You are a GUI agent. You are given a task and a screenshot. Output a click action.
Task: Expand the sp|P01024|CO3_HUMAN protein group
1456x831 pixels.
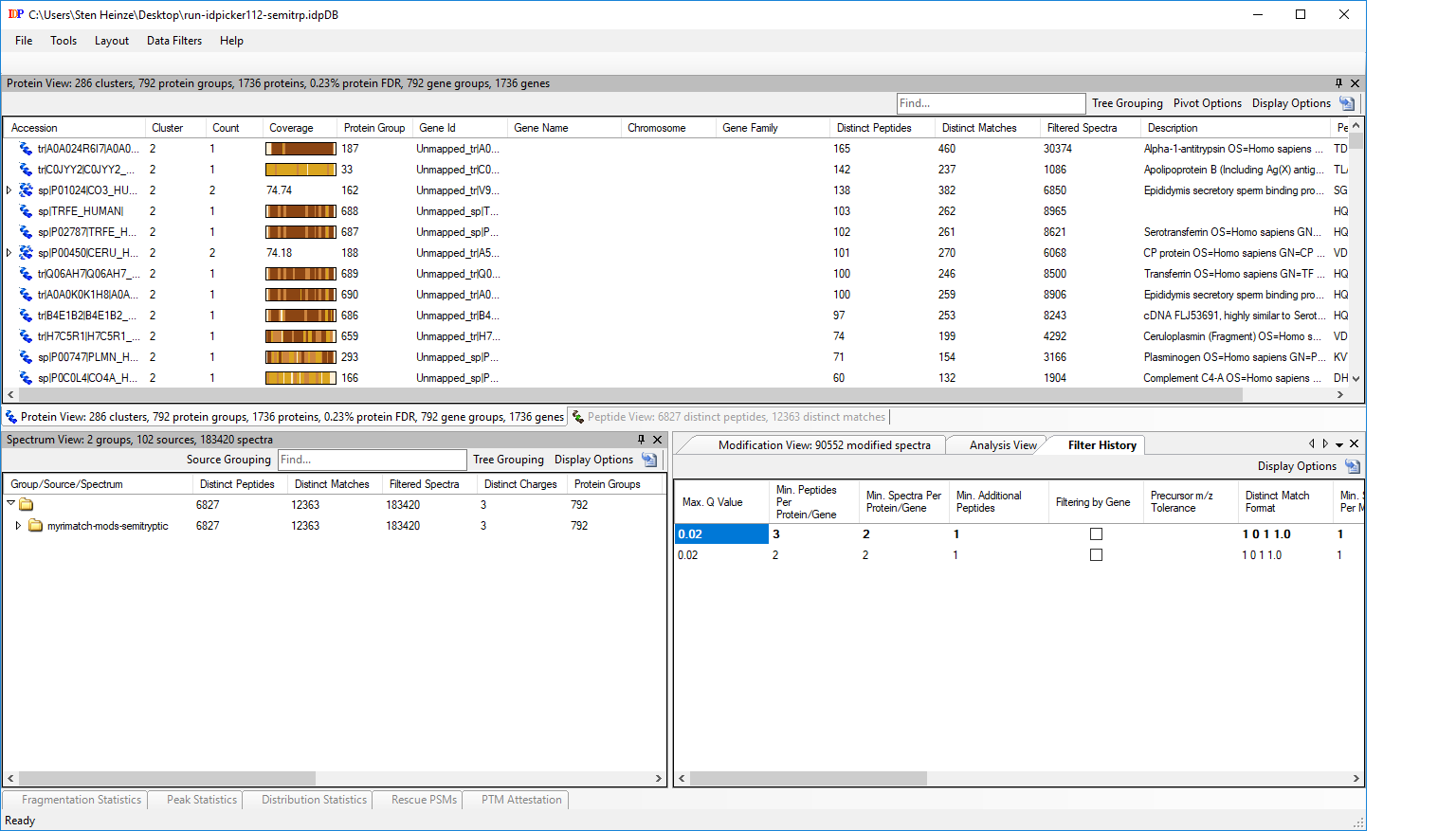(9, 190)
